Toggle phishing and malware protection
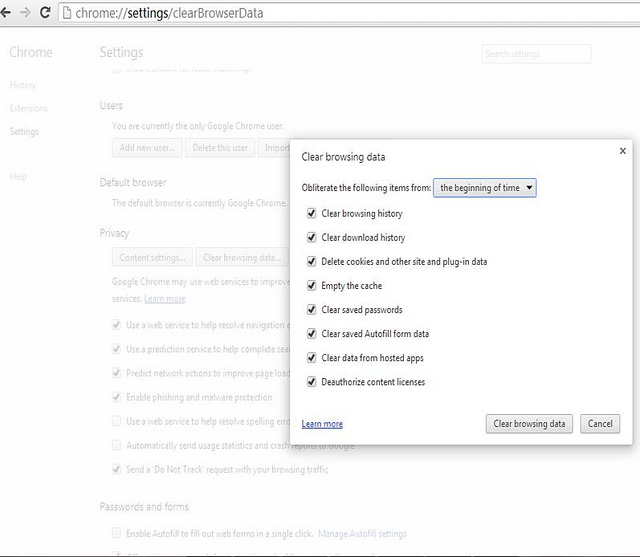Viewport: 640px width, 557px height. click(x=116, y=397)
